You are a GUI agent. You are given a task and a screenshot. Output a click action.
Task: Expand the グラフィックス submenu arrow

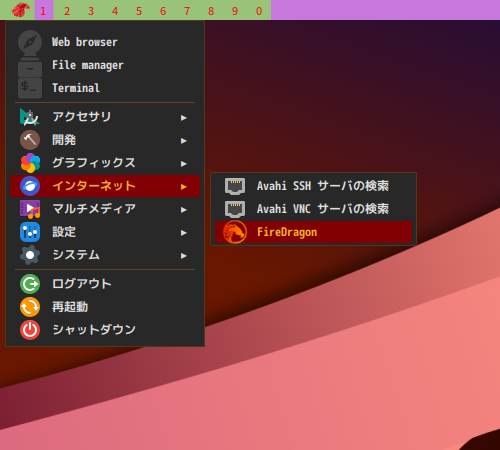pyautogui.click(x=183, y=164)
